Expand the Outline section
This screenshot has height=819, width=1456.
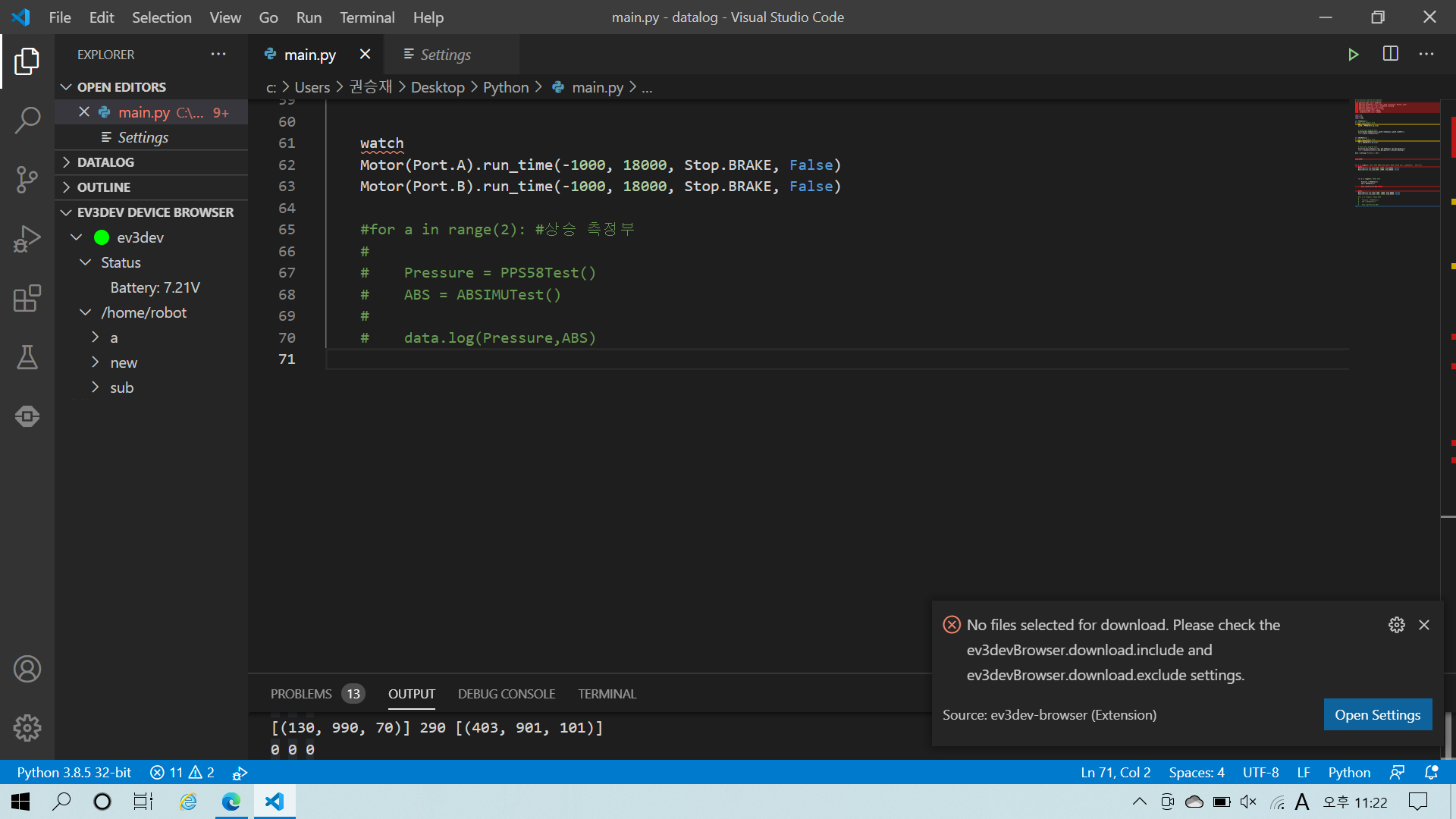point(152,187)
